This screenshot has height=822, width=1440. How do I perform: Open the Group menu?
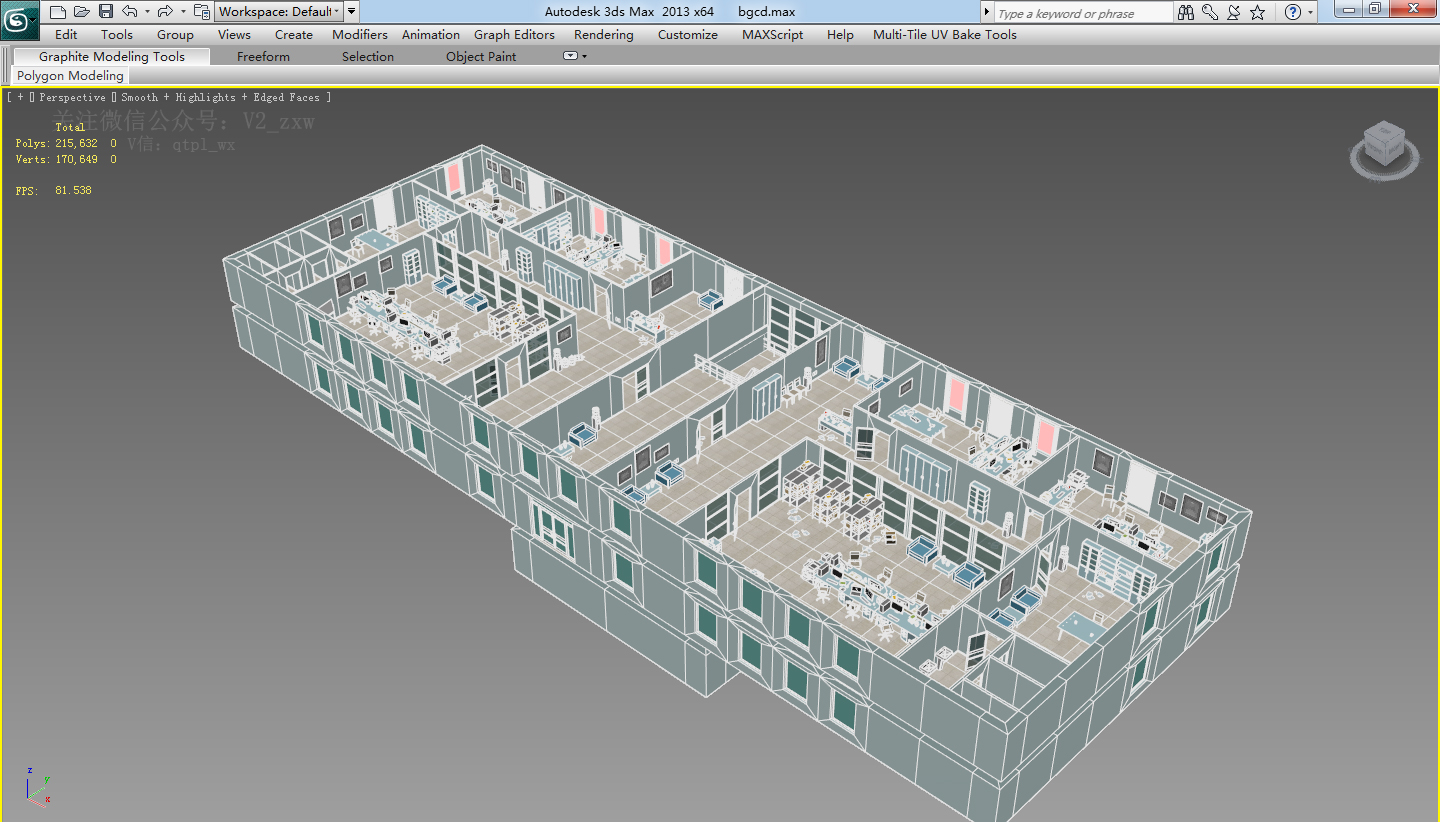(175, 34)
